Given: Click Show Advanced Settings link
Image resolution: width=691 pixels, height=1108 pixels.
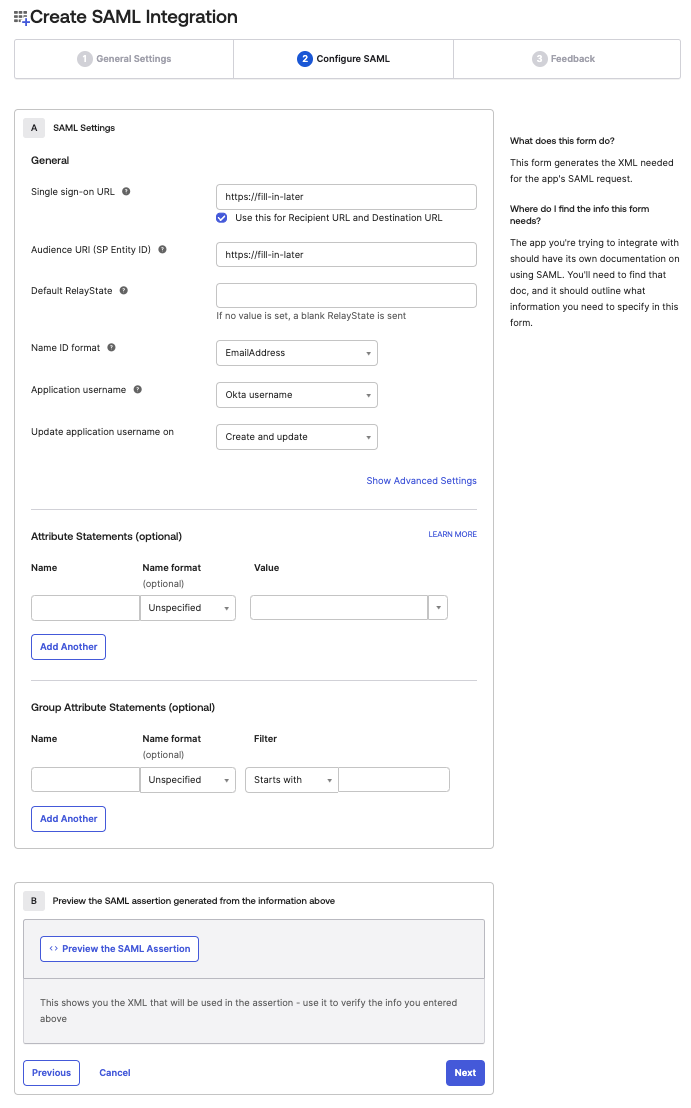Looking at the screenshot, I should click(421, 481).
